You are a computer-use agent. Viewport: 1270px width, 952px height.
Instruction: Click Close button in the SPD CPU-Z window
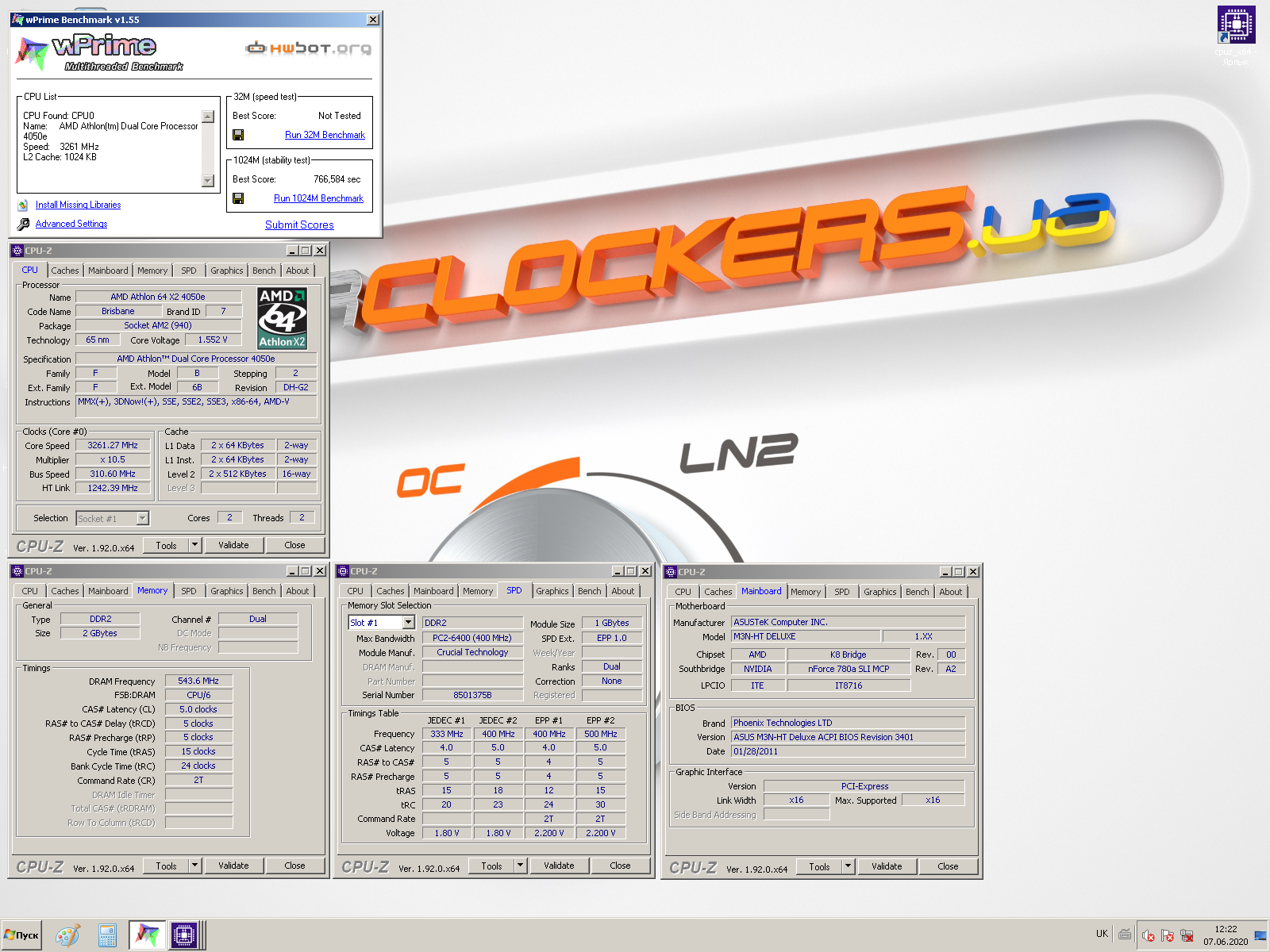tap(620, 866)
